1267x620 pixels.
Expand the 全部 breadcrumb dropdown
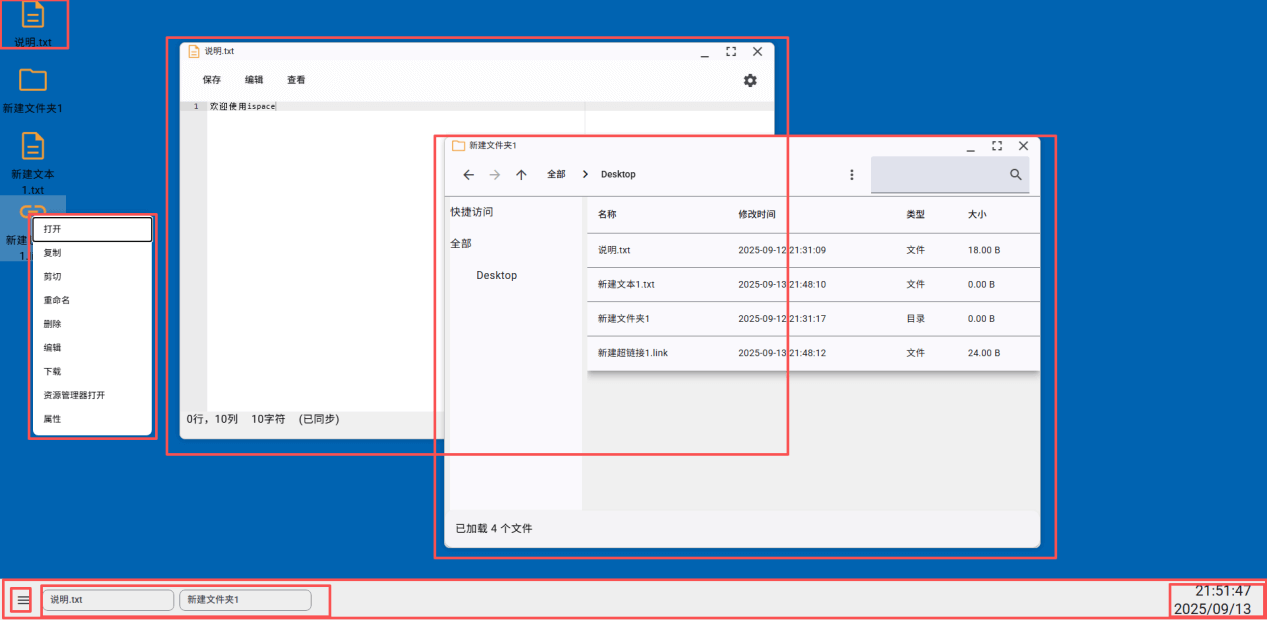556,174
